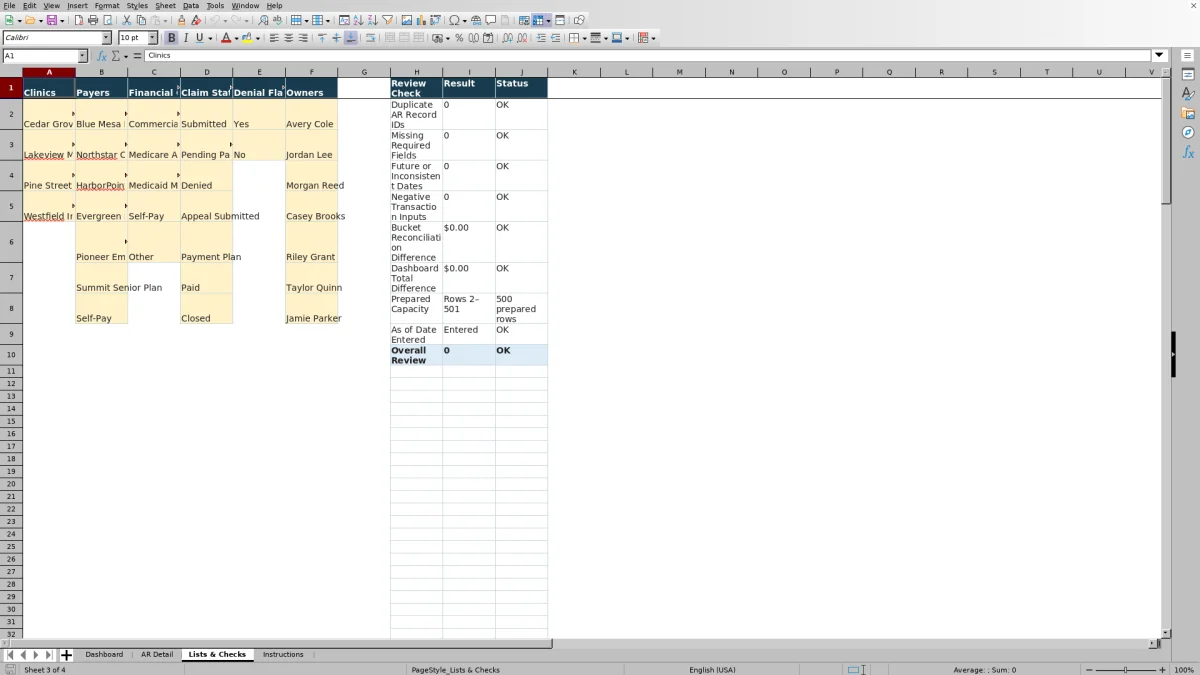The image size is (1200, 675).
Task: Open the sidebar Navigator compass icon
Action: (1188, 132)
